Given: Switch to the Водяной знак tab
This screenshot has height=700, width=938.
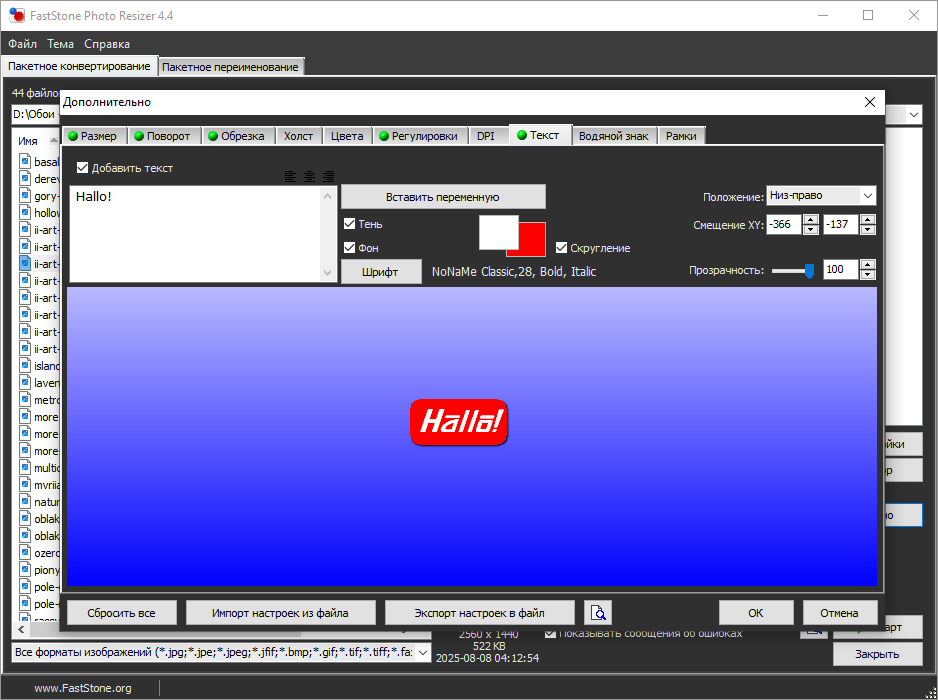Looking at the screenshot, I should 614,136.
